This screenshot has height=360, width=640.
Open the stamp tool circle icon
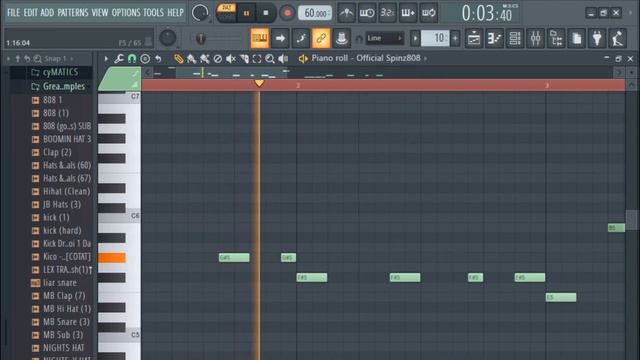pyautogui.click(x=145, y=59)
